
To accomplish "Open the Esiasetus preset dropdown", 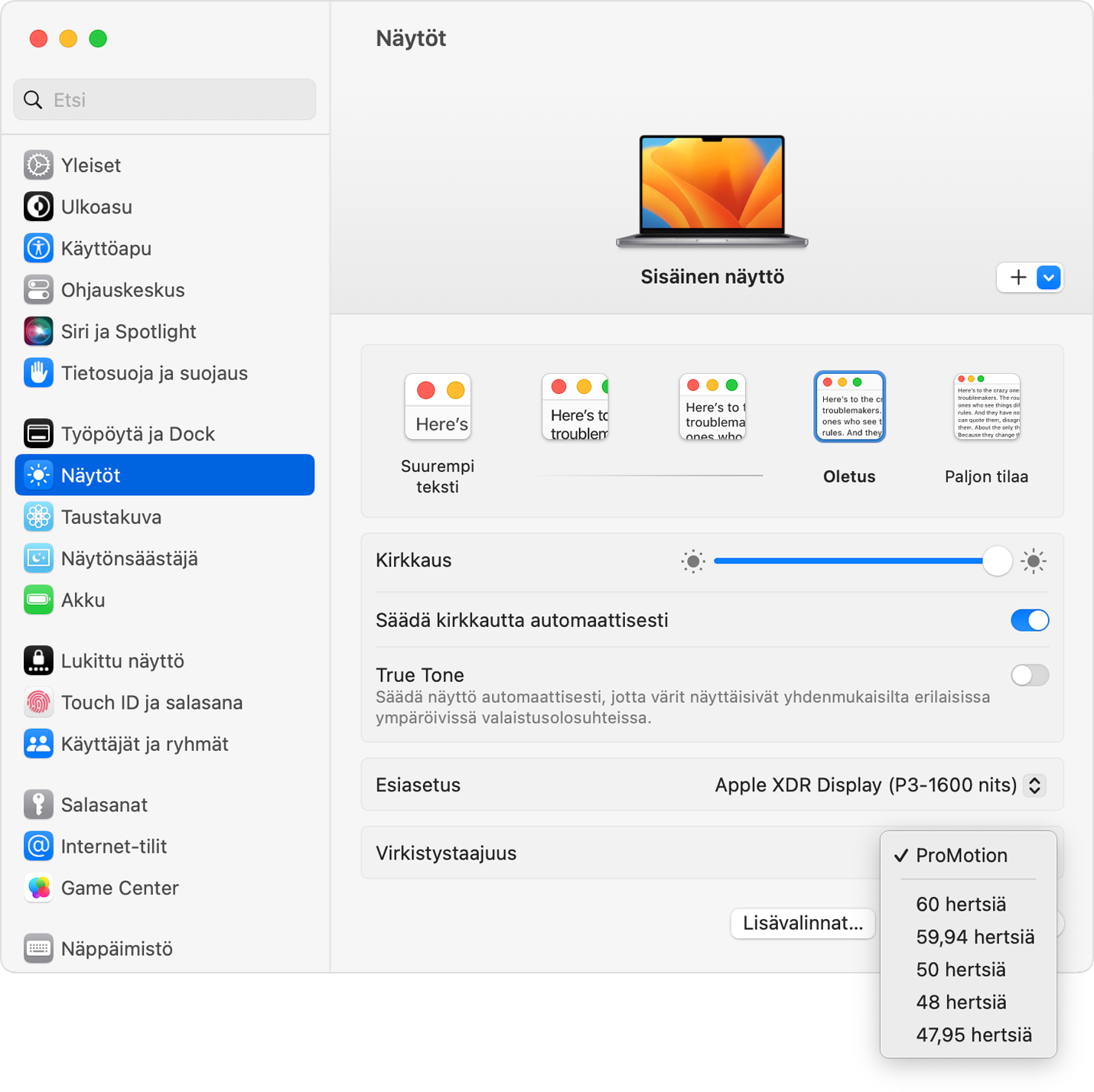I will 1034,785.
